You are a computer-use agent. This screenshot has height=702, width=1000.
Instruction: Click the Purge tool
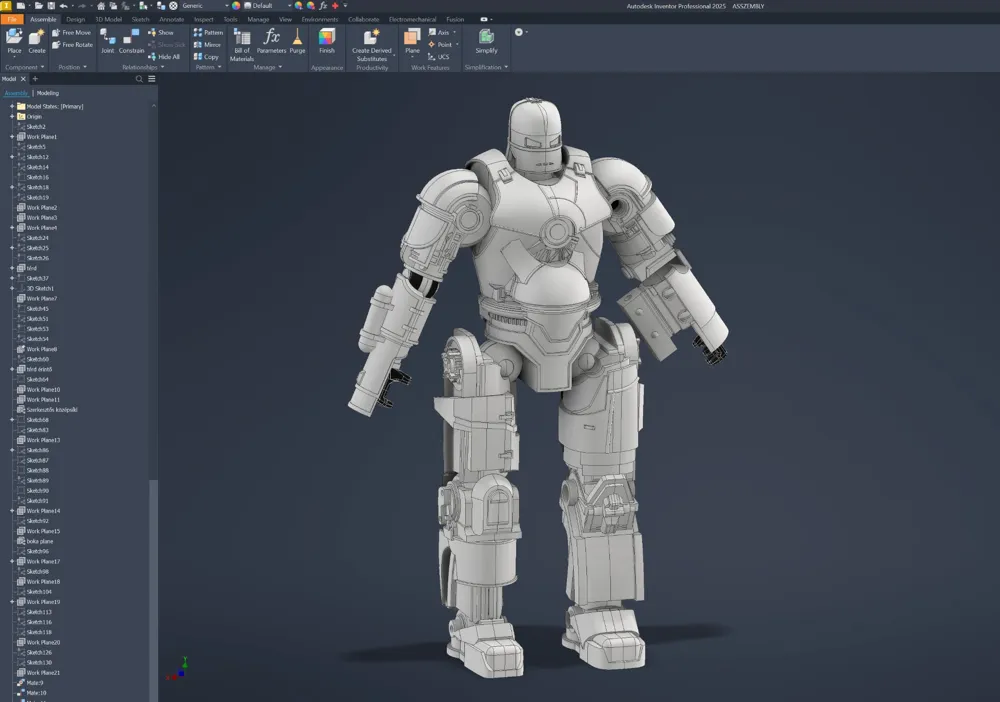point(297,41)
